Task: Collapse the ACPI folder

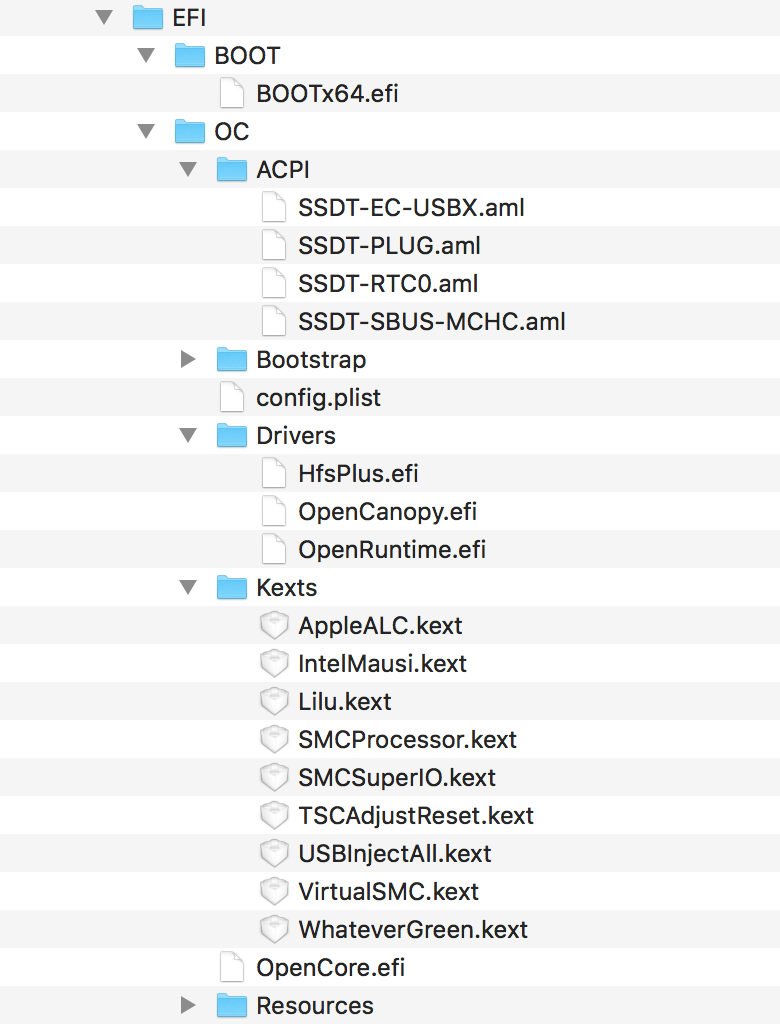Action: 188,169
